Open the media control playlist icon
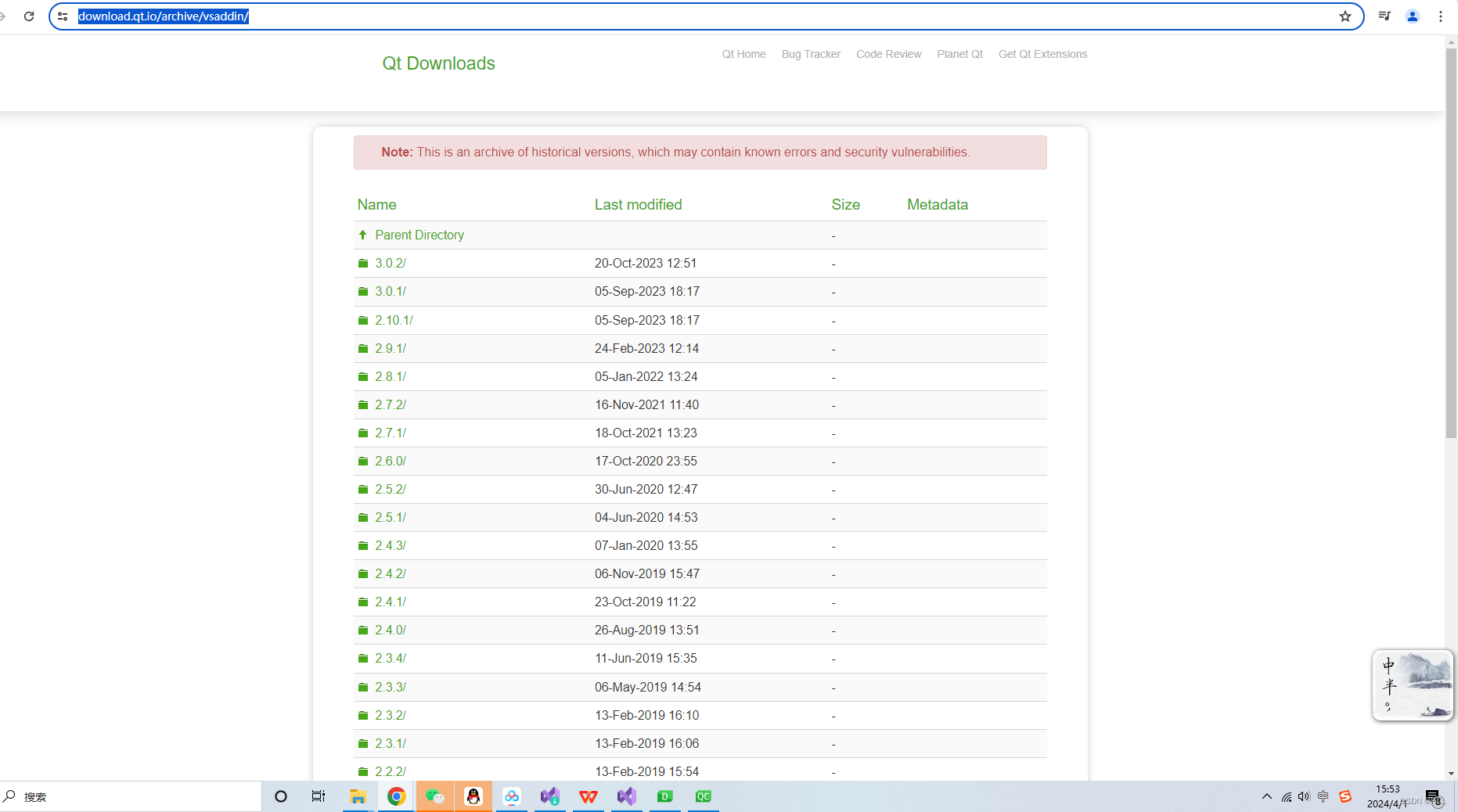This screenshot has height=812, width=1458. pos(1384,16)
